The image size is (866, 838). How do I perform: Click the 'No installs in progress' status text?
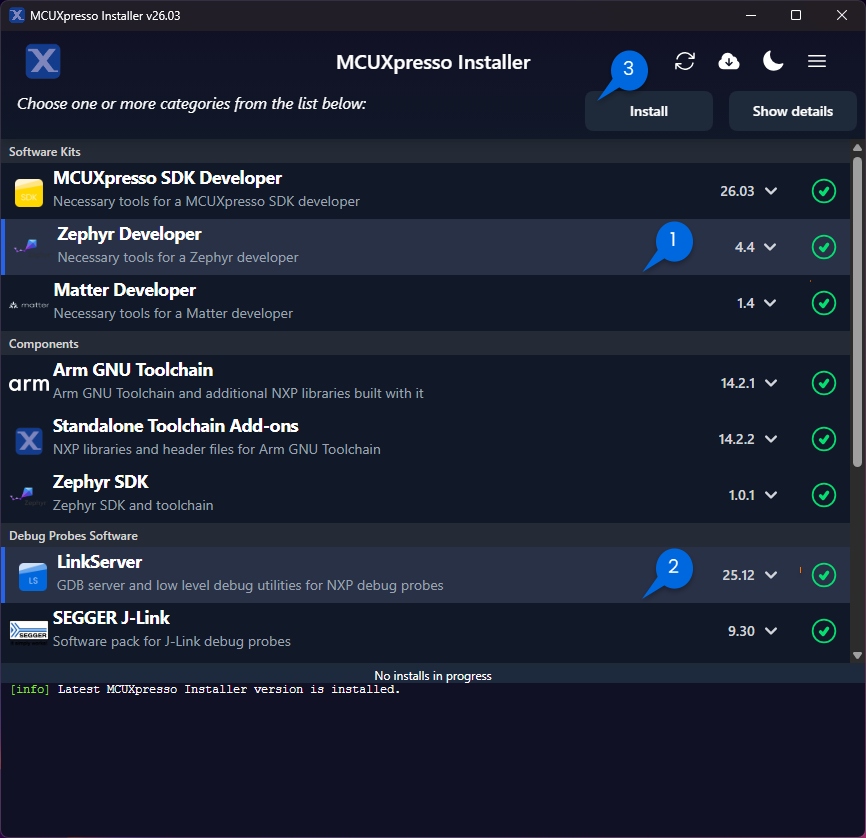[x=433, y=676]
